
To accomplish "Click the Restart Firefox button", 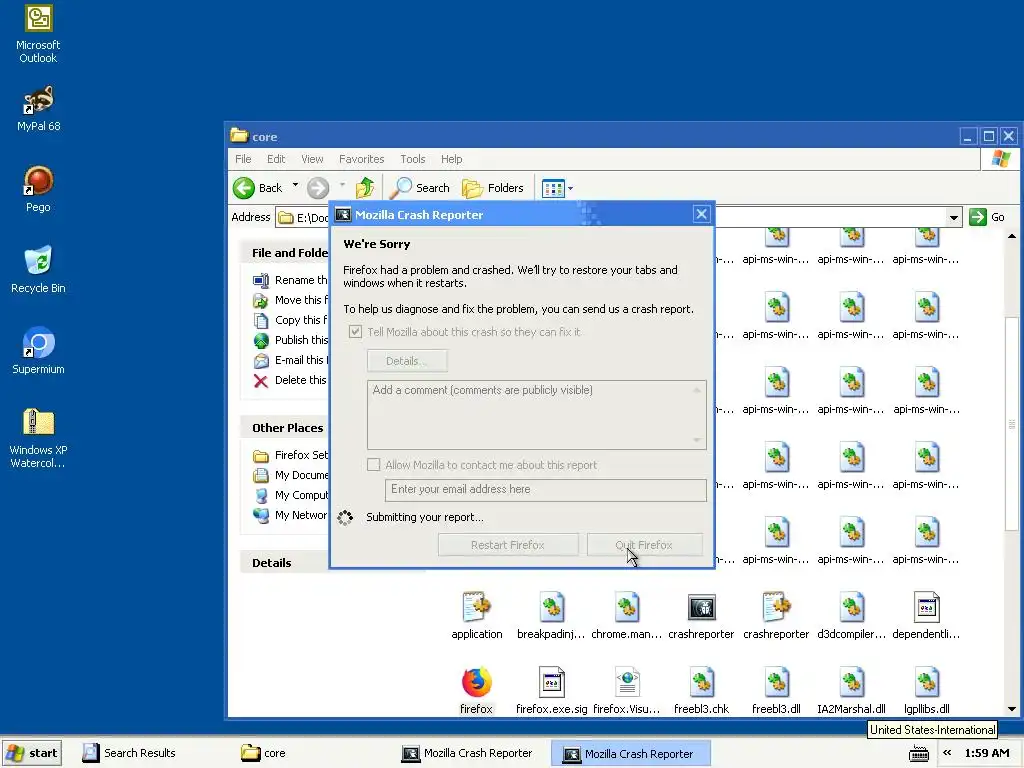I will click(x=508, y=545).
